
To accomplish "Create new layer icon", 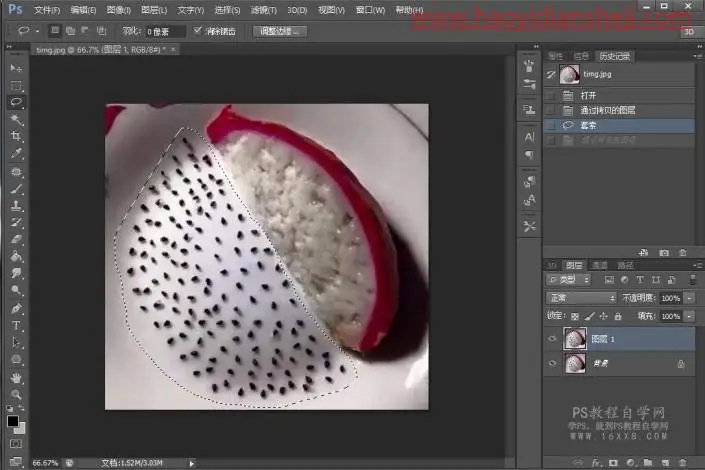I will (665, 462).
